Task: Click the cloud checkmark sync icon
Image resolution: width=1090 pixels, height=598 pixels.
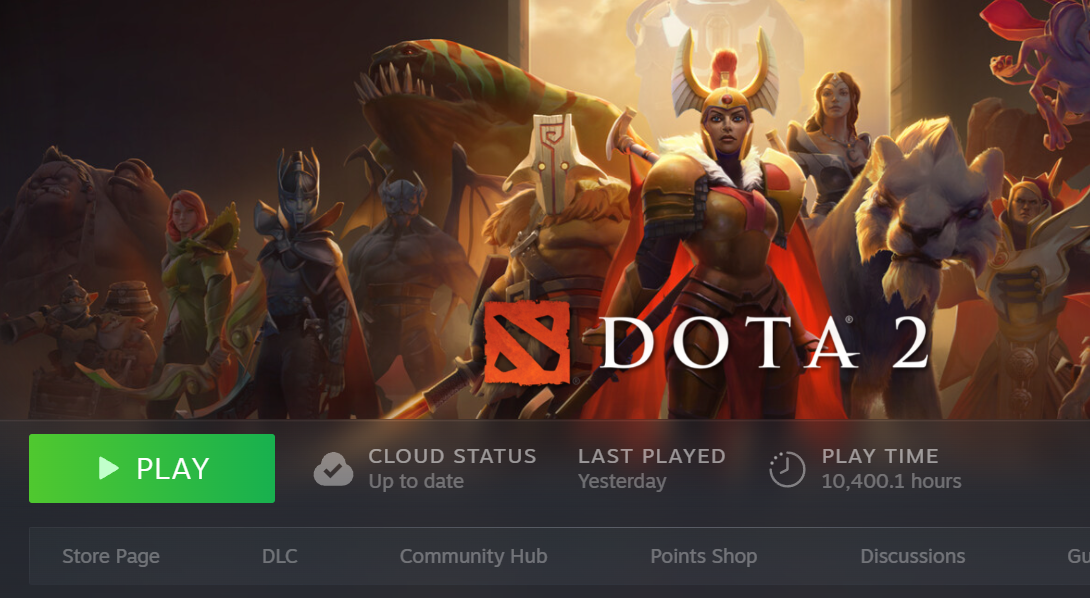Action: coord(333,469)
